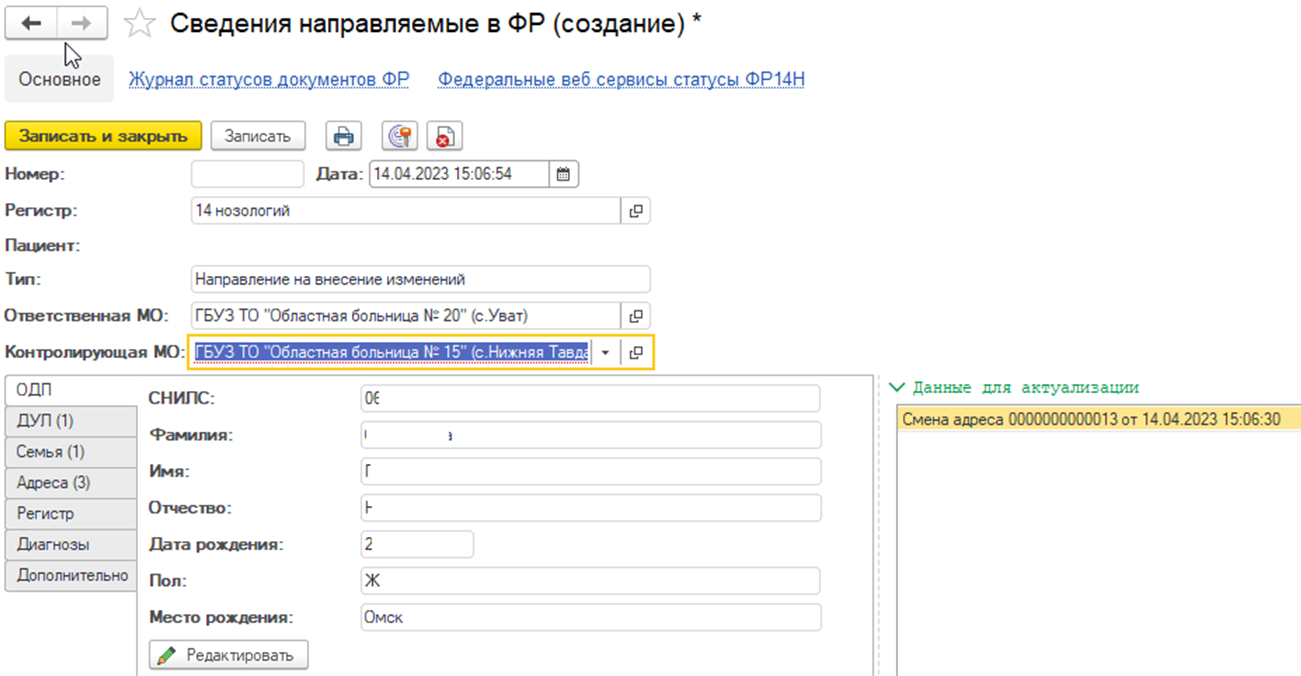Viewport: 1301px width, 676px height.
Task: Click the back navigation arrow
Action: pyautogui.click(x=31, y=24)
